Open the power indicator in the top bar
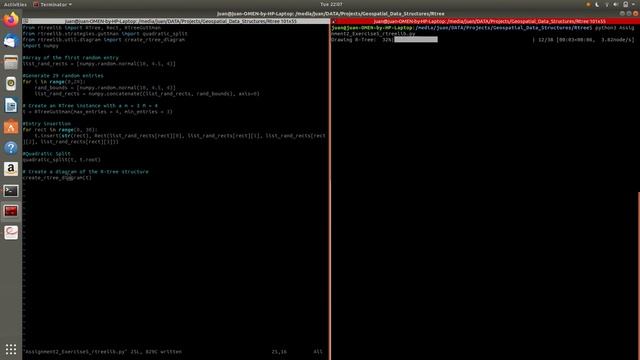The image size is (640, 360). (x=625, y=4)
